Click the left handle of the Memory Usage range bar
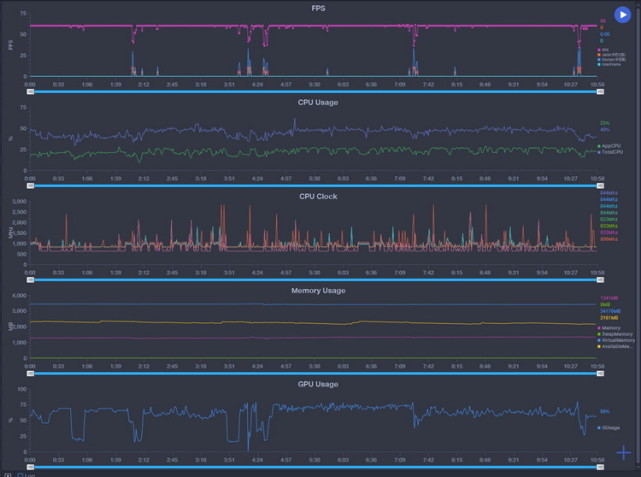The image size is (641, 477). 30,373
